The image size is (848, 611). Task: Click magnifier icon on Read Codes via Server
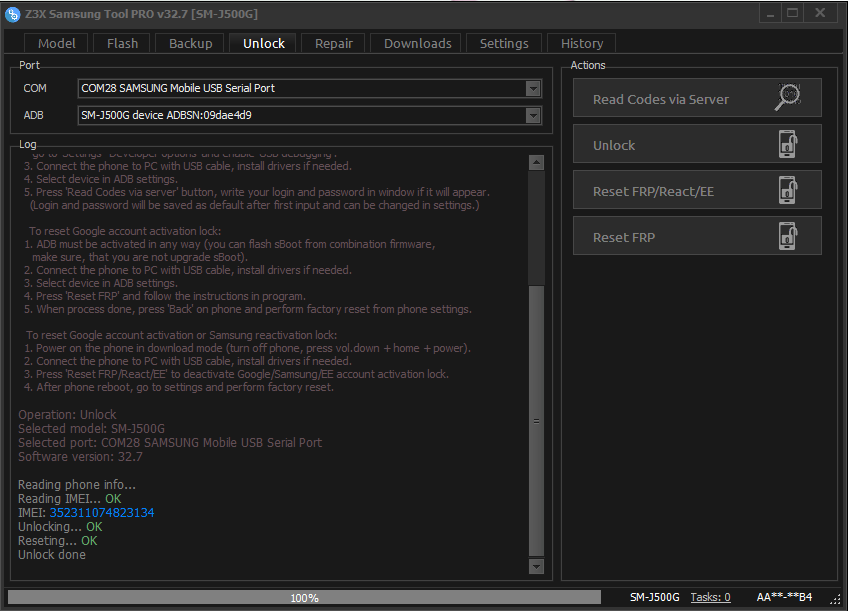(x=788, y=97)
